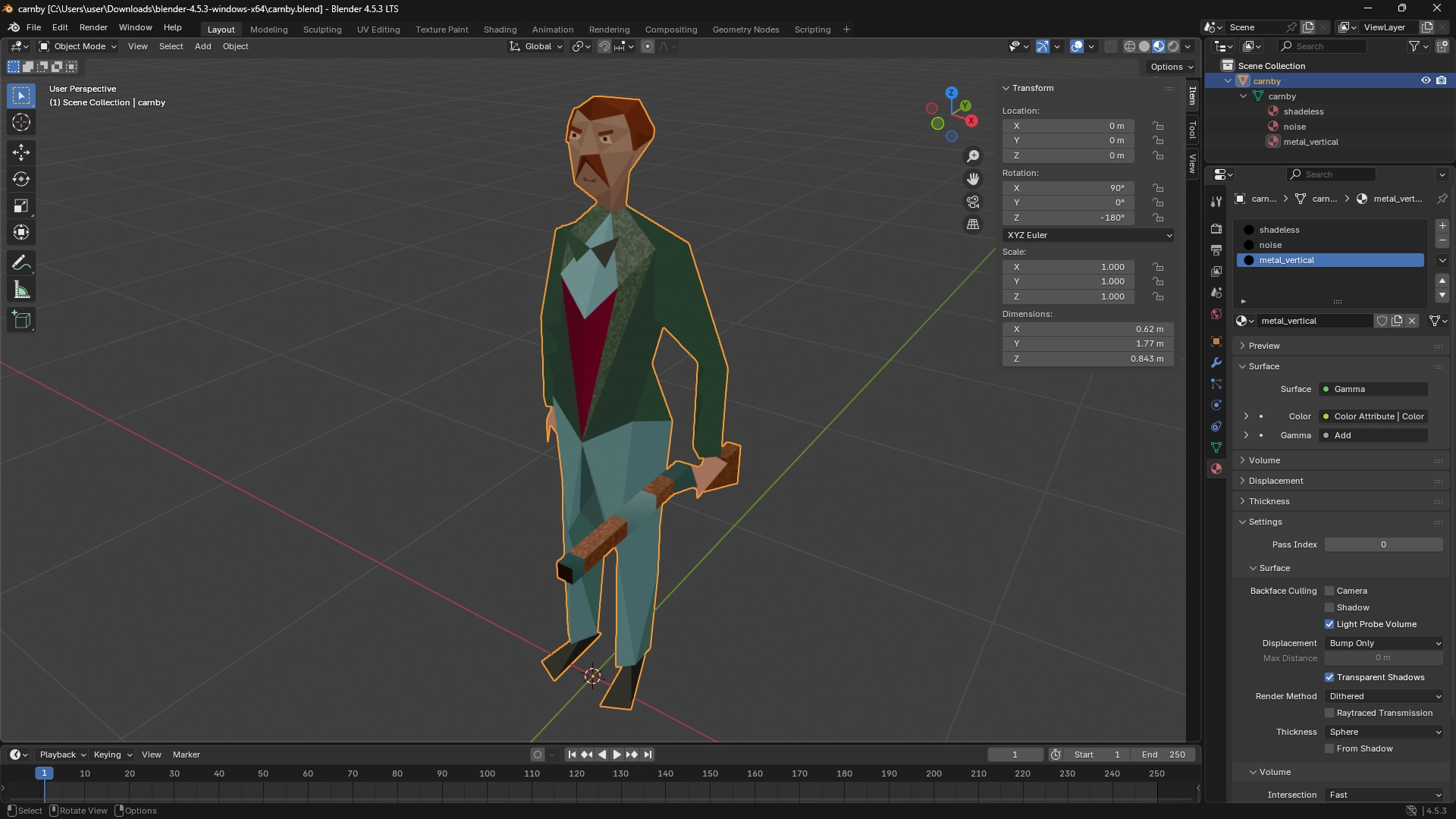
Task: Enable Camera backface culling checkbox
Action: (1329, 591)
